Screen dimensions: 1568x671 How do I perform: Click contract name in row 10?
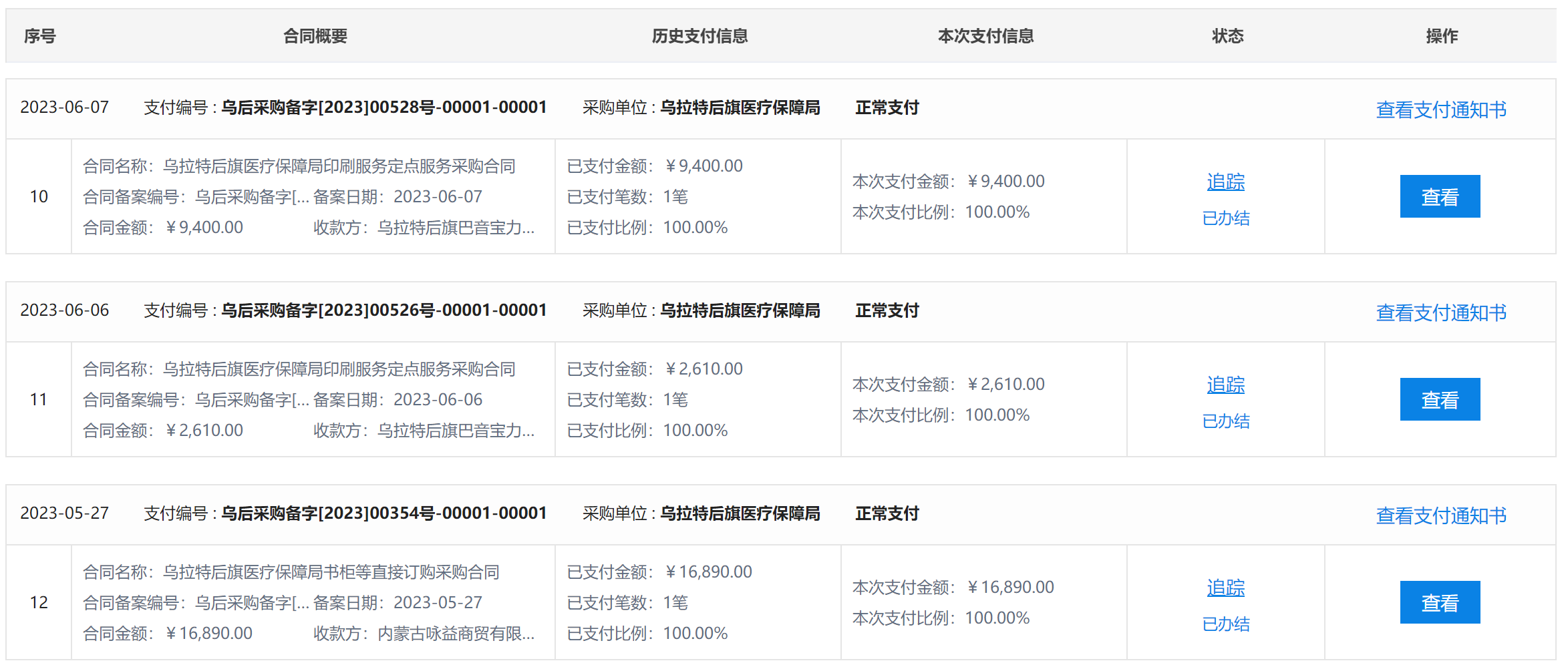pos(339,166)
